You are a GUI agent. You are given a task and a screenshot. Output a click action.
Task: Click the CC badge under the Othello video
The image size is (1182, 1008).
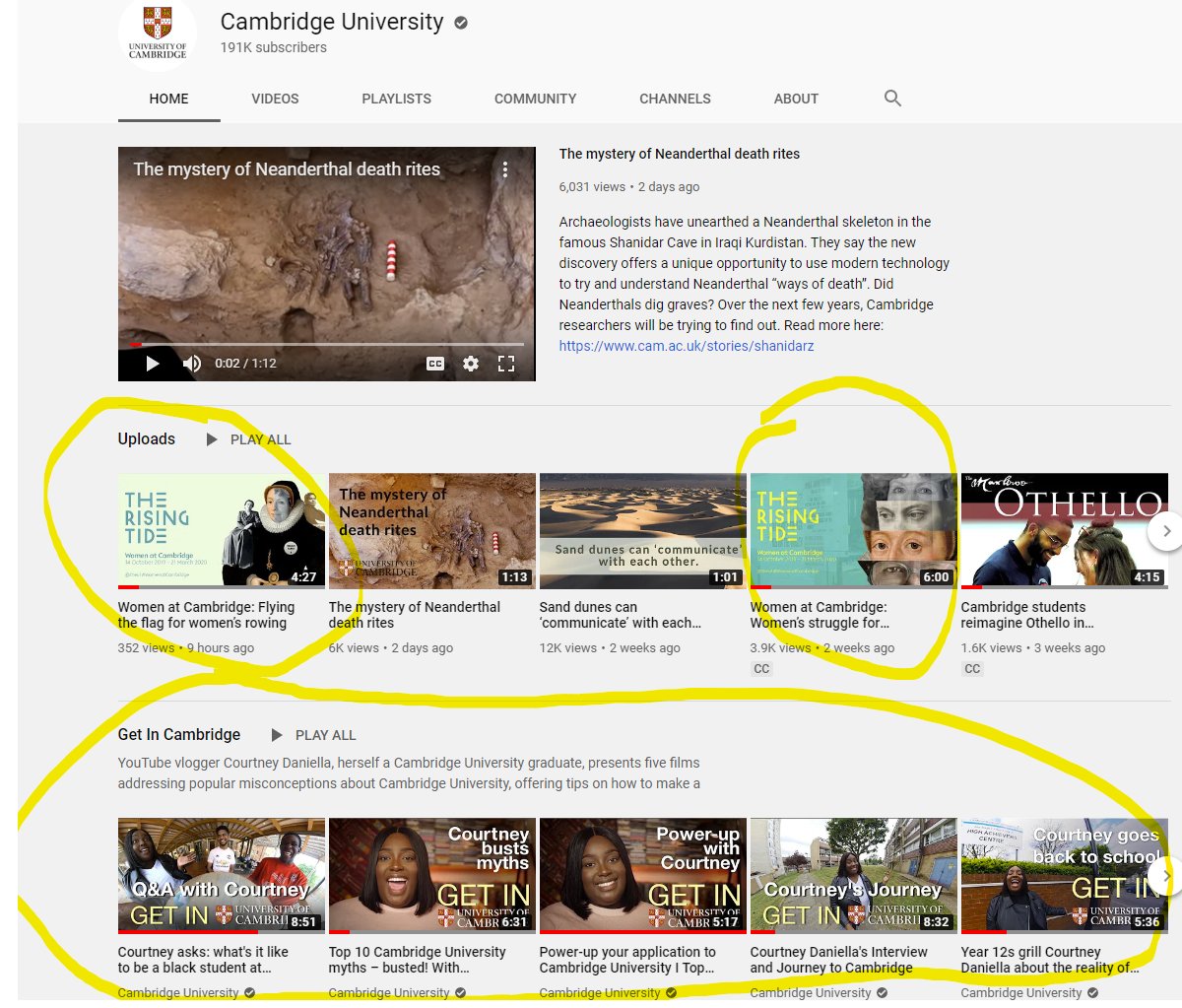tap(972, 669)
